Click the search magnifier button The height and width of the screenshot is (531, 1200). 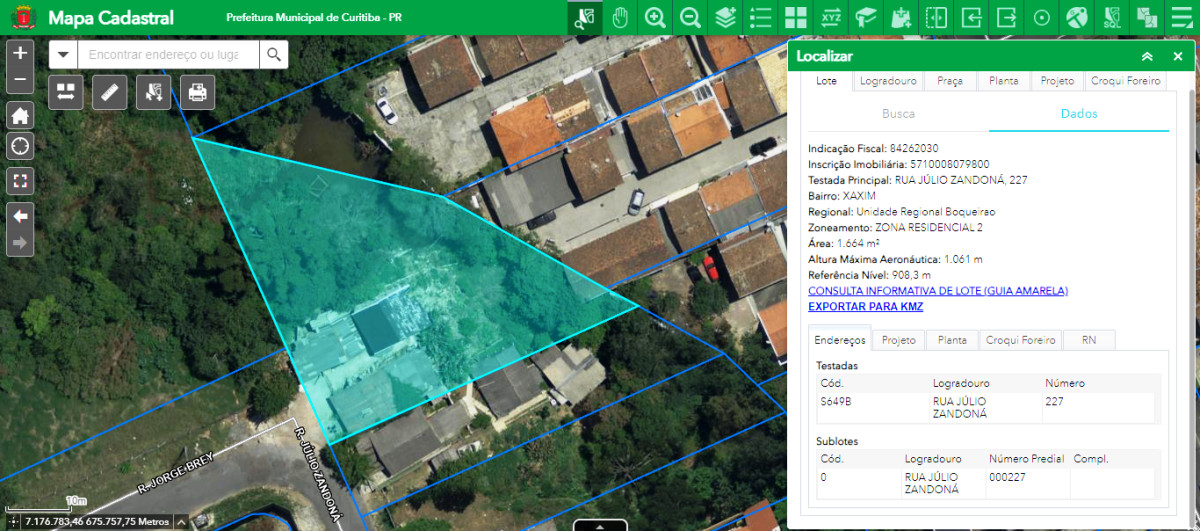pos(273,54)
